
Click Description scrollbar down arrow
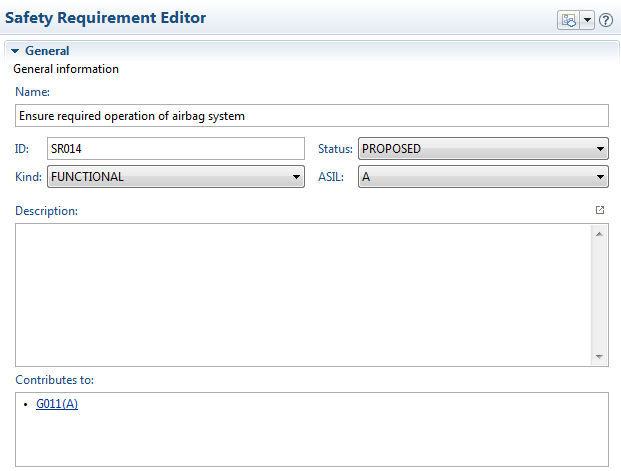tap(600, 356)
